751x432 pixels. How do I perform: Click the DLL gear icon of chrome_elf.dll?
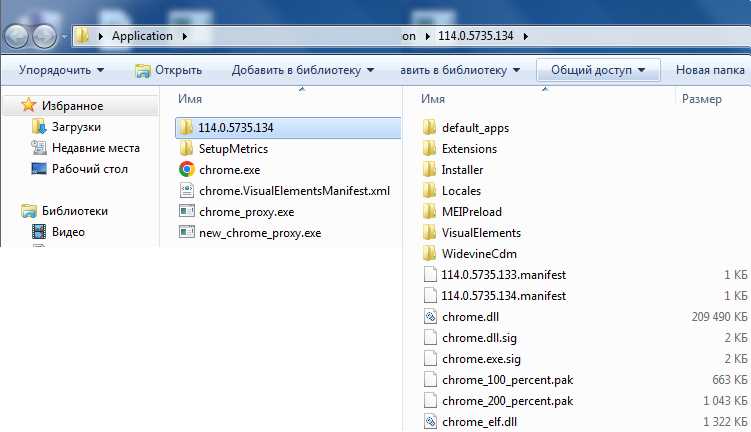tap(430, 422)
